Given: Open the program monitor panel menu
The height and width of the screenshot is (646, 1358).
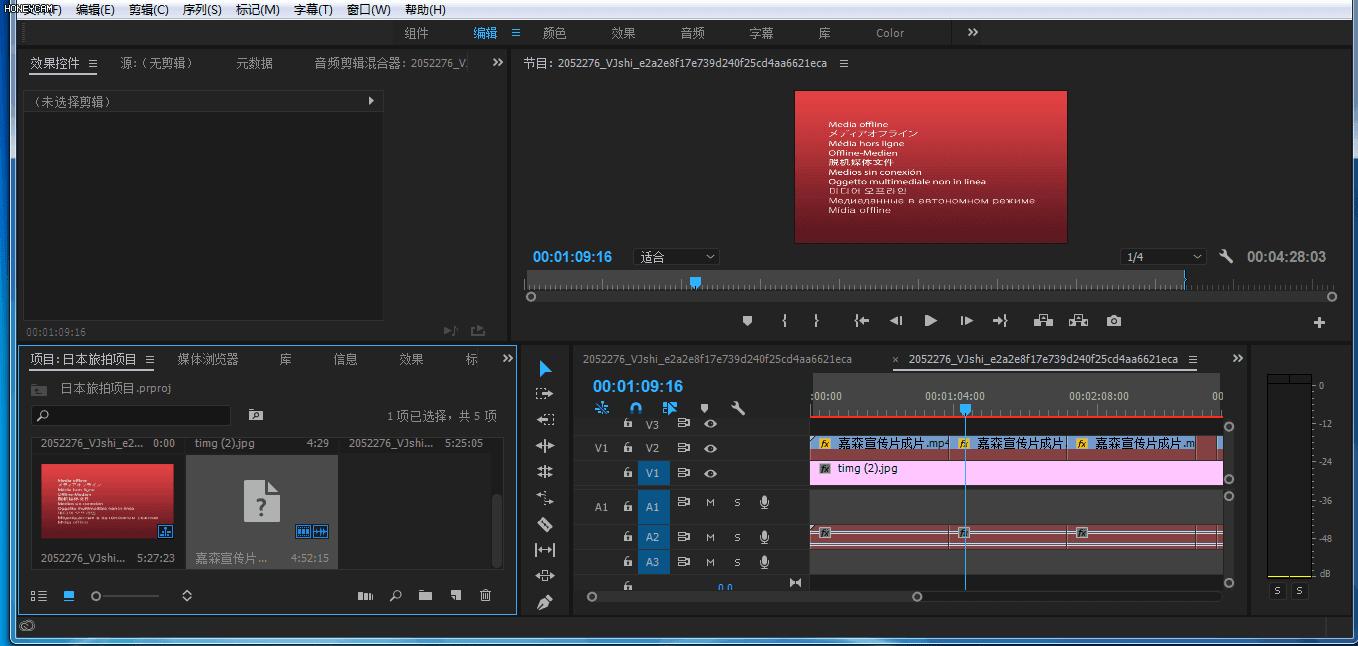Looking at the screenshot, I should 844,63.
